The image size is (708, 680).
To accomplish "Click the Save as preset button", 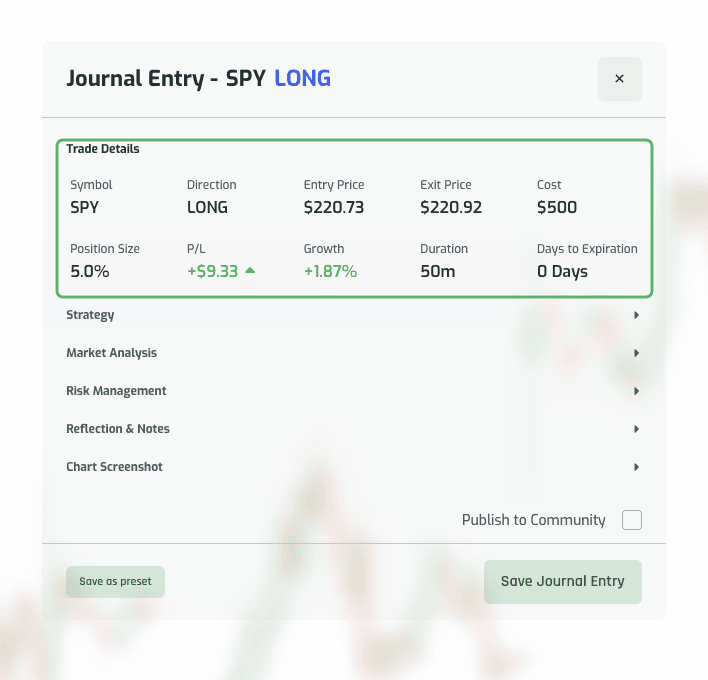I will pos(115,582).
